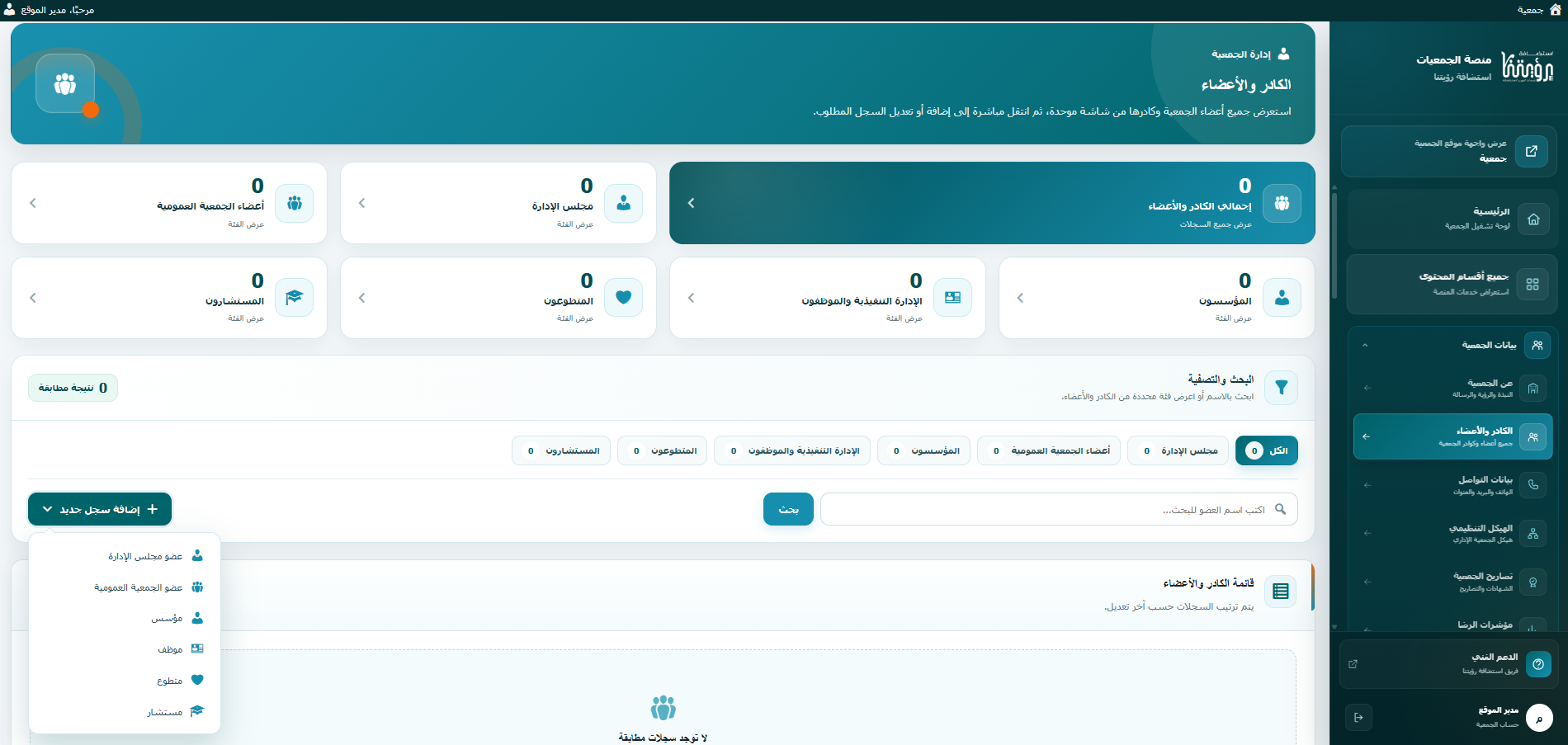Click the list icon beside قائمة الكادر والأعضاء
This screenshot has width=1568, height=745.
pyautogui.click(x=1281, y=592)
